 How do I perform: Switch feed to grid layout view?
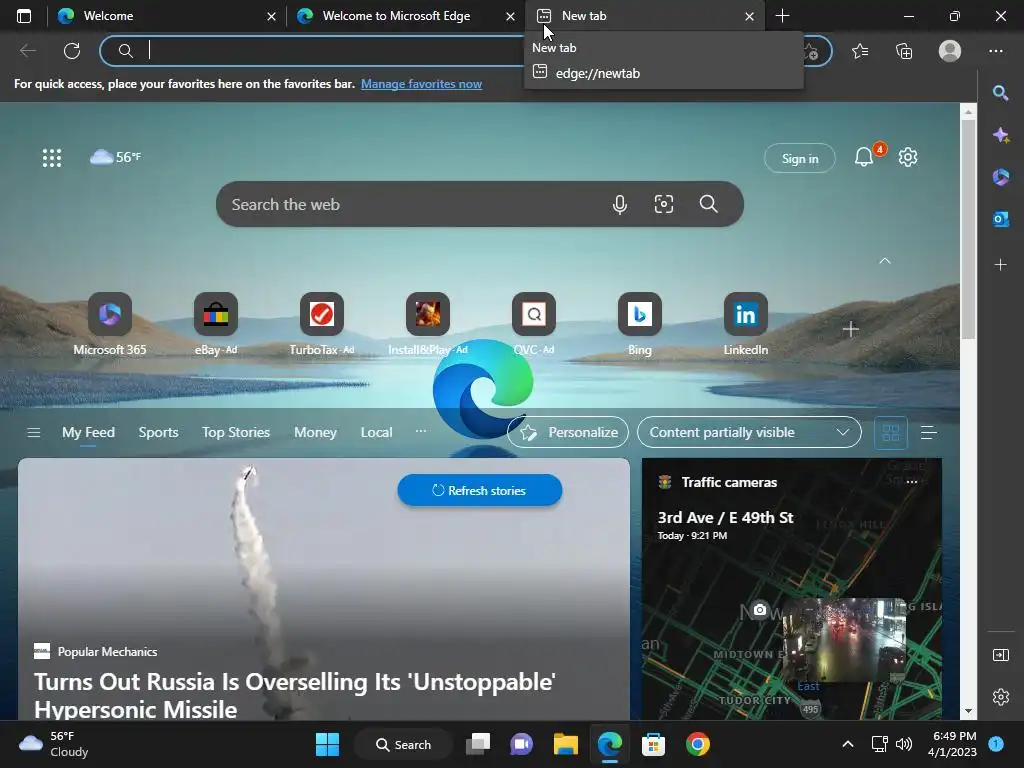(891, 432)
